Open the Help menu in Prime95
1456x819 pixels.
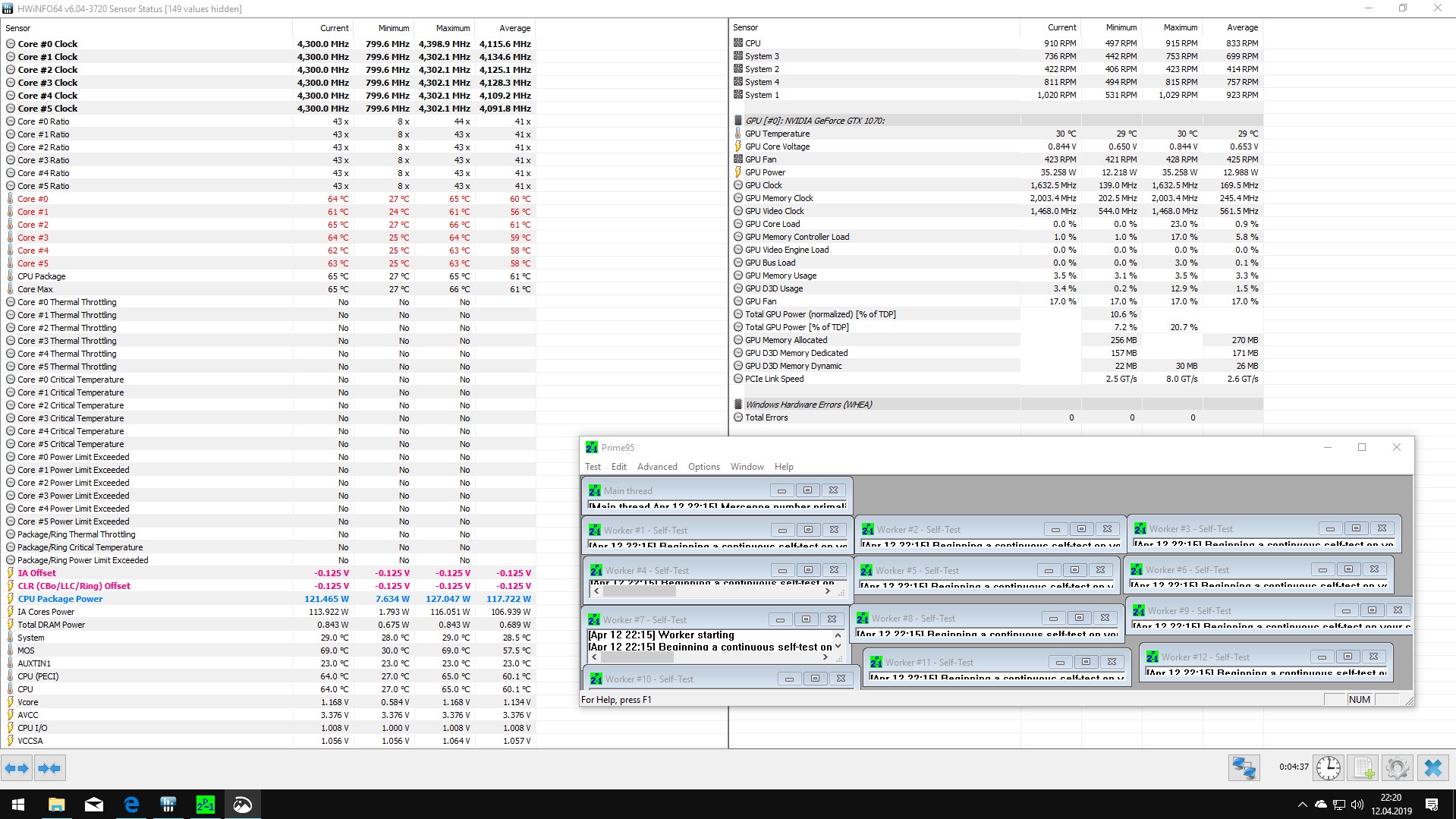pyautogui.click(x=784, y=467)
